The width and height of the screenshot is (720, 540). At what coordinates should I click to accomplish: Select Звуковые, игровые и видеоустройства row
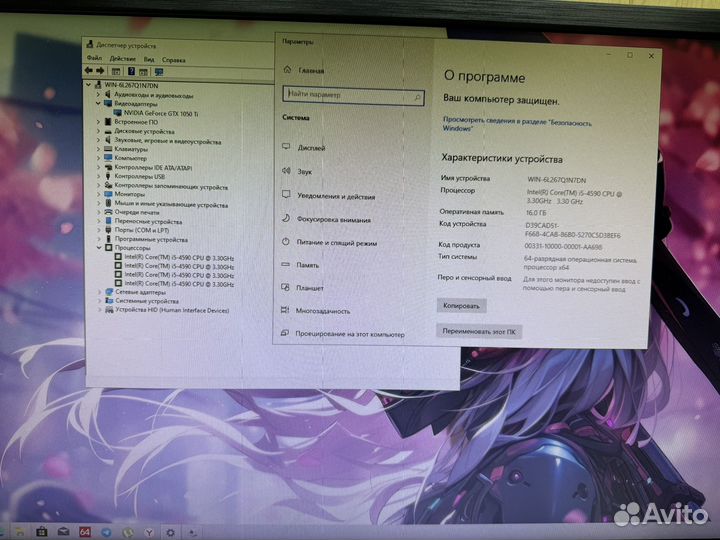(163, 141)
